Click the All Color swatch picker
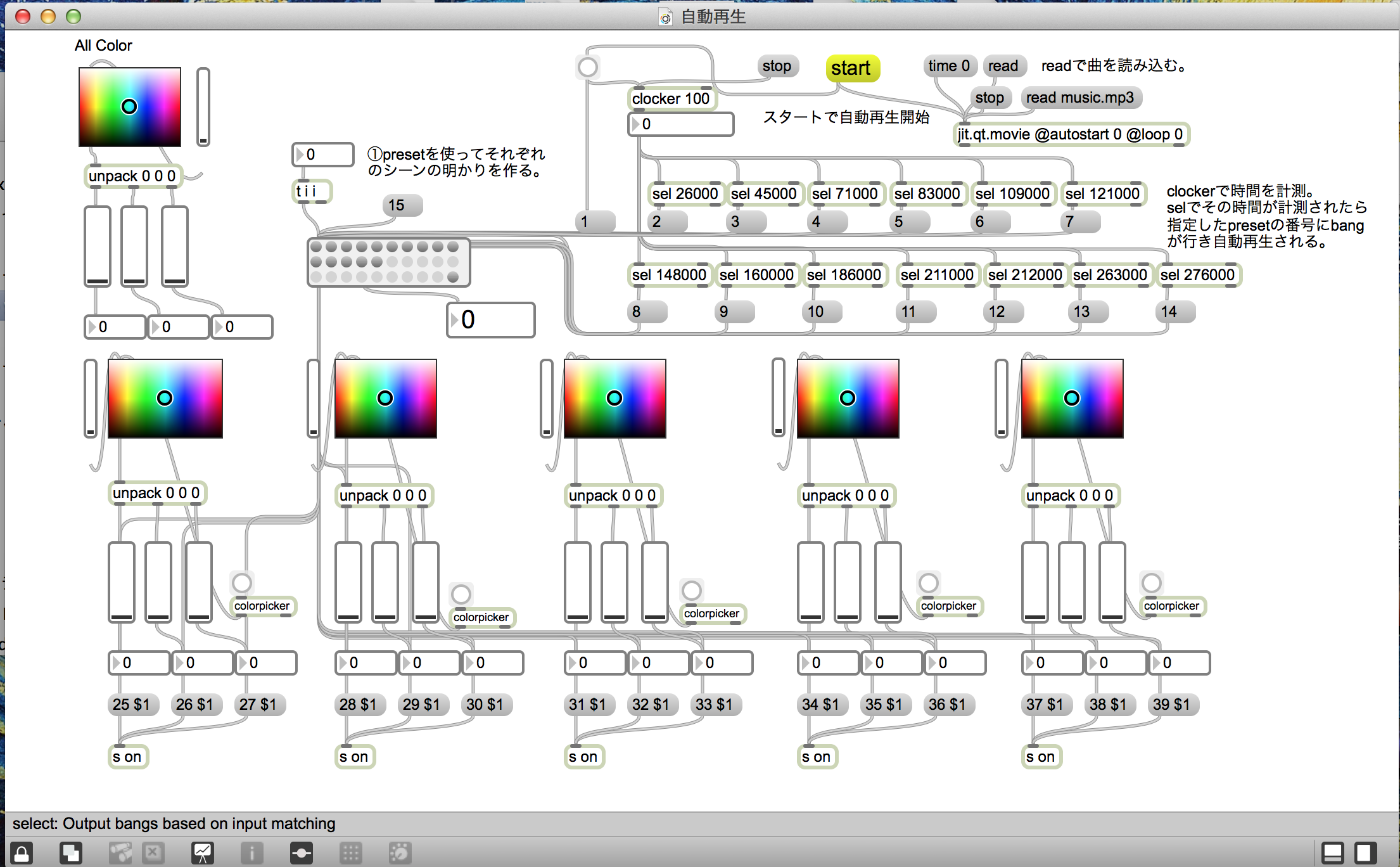Image resolution: width=1400 pixels, height=867 pixels. [x=130, y=107]
